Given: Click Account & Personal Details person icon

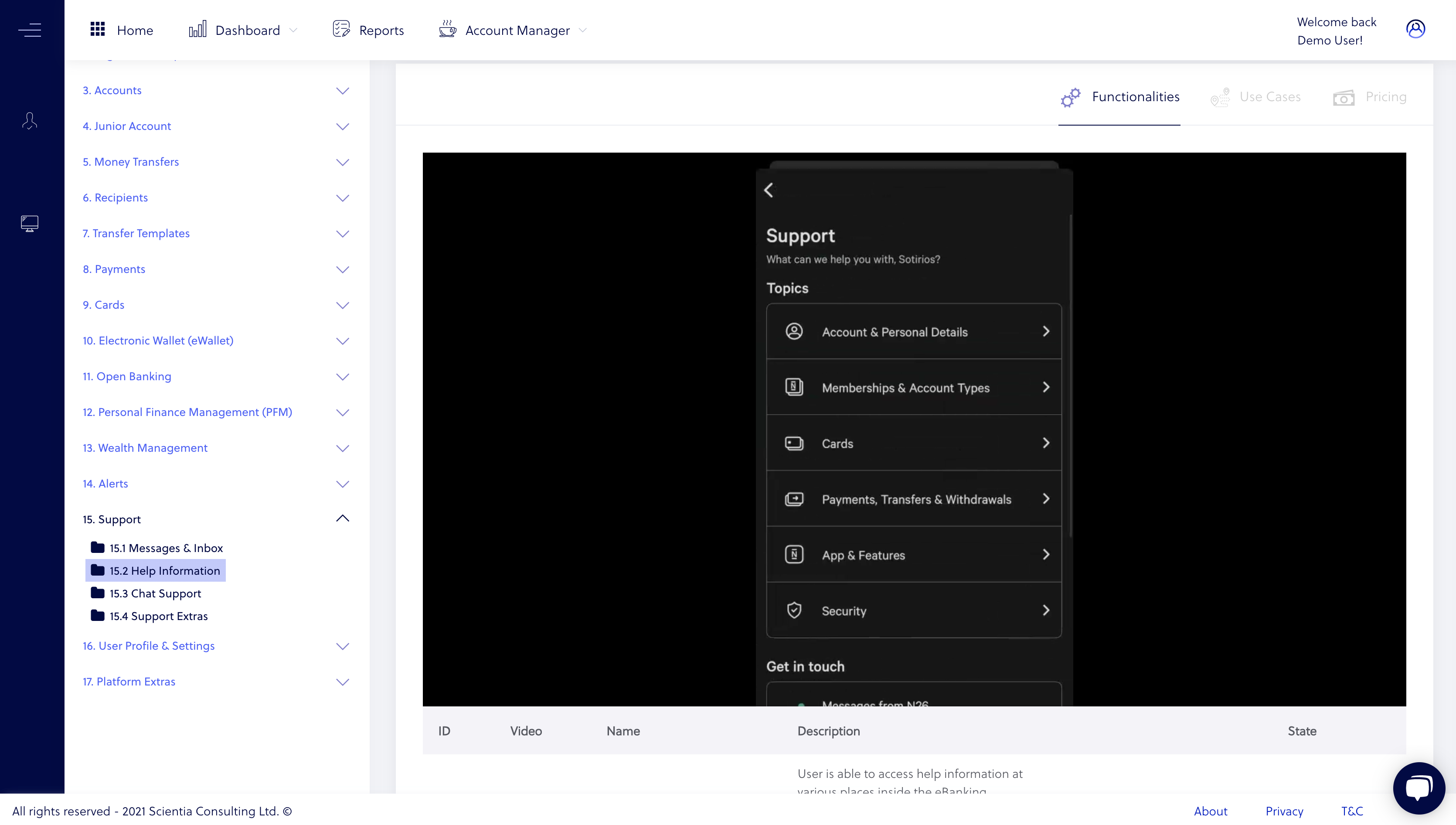Looking at the screenshot, I should [x=794, y=331].
